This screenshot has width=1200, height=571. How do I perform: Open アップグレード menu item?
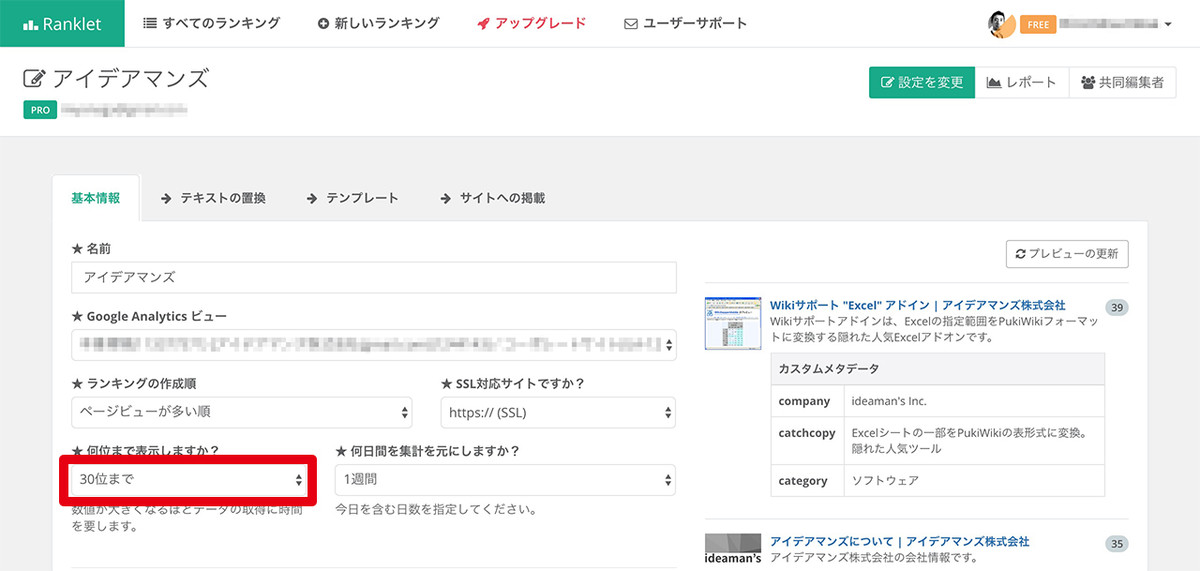pos(531,23)
